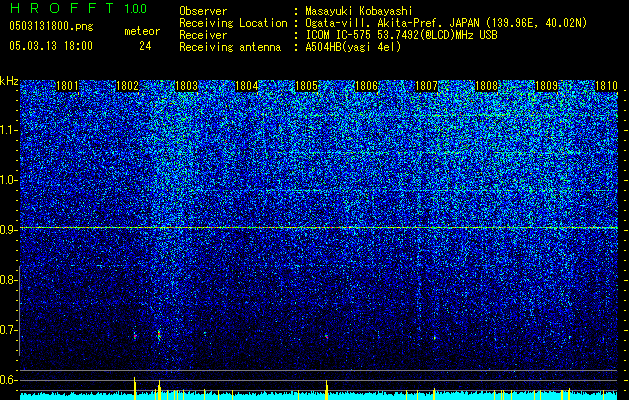The height and width of the screenshot is (400, 629).
Task: Click the tallest yellow intensity spike after 1802
Action: (x=135, y=388)
